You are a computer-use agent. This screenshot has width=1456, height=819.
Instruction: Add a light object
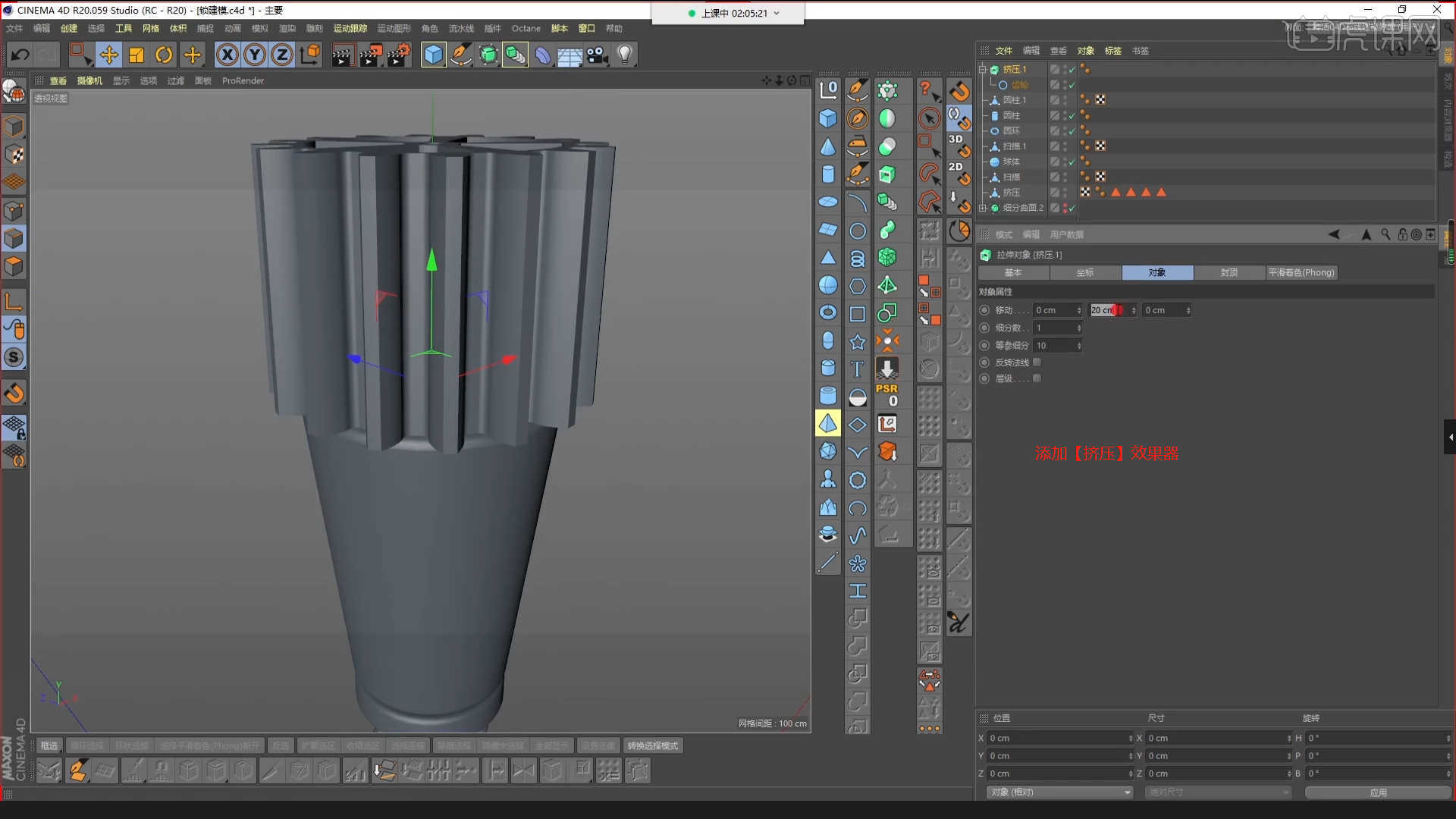click(625, 55)
